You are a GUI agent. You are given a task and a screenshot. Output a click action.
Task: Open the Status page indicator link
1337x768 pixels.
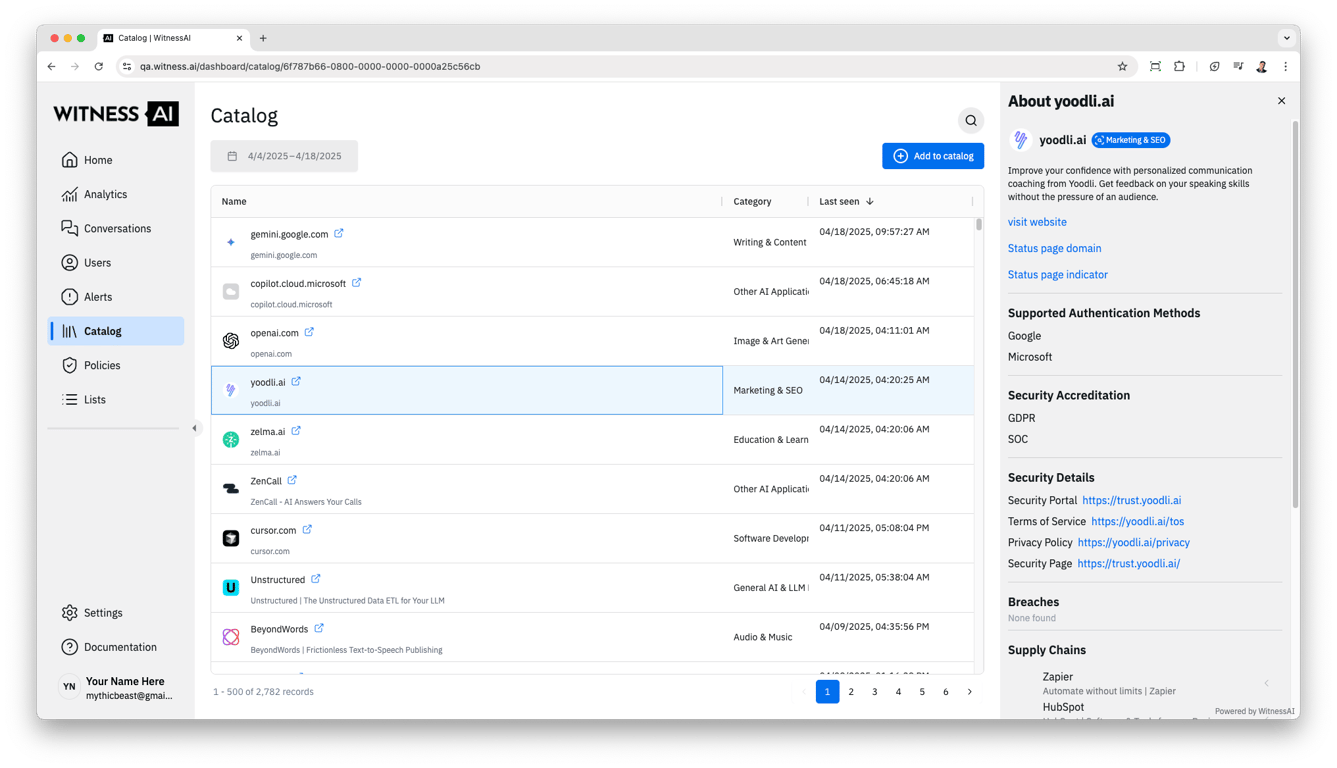1057,274
